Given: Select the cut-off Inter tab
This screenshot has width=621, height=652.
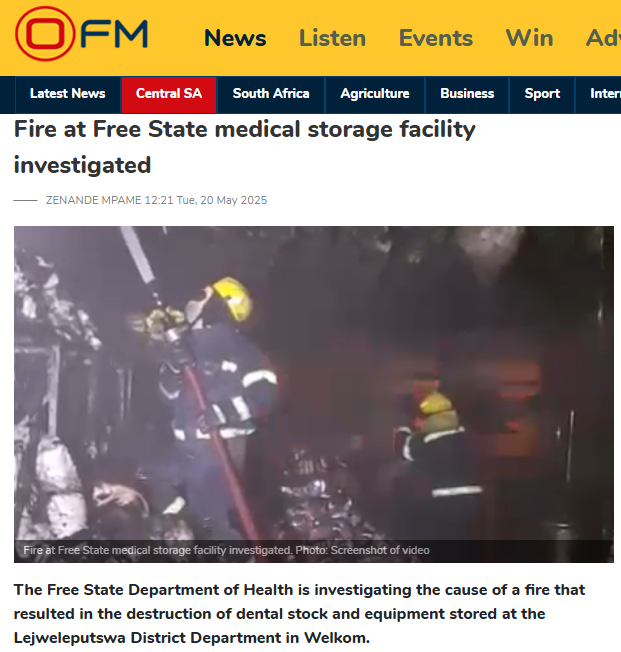Looking at the screenshot, I should [598, 94].
